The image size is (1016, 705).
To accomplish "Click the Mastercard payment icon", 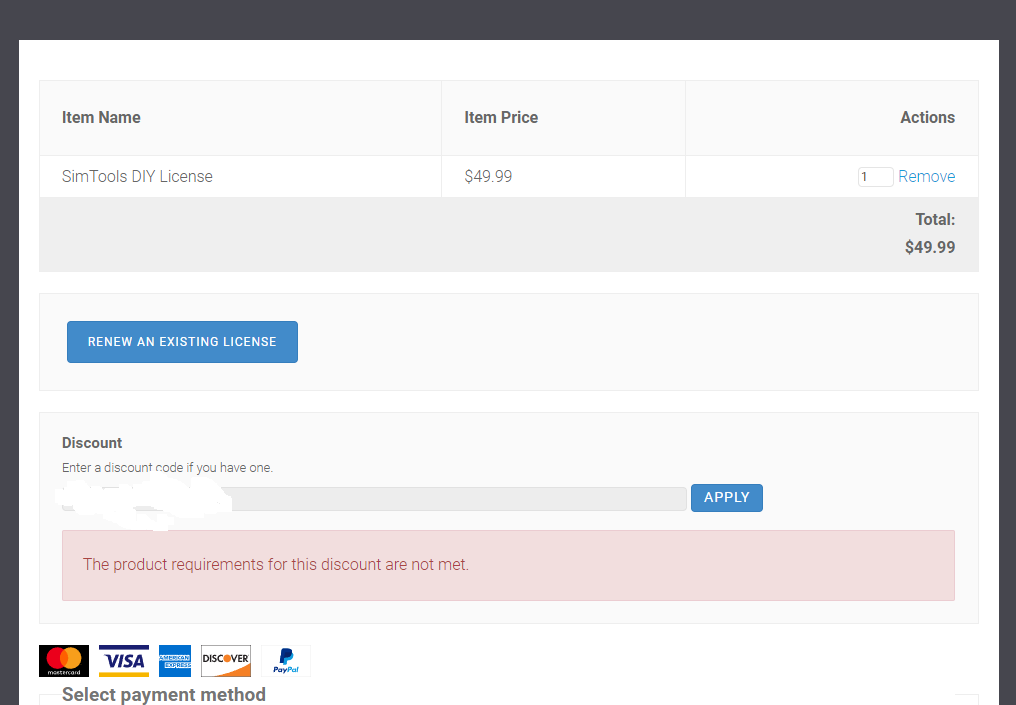I will (64, 661).
